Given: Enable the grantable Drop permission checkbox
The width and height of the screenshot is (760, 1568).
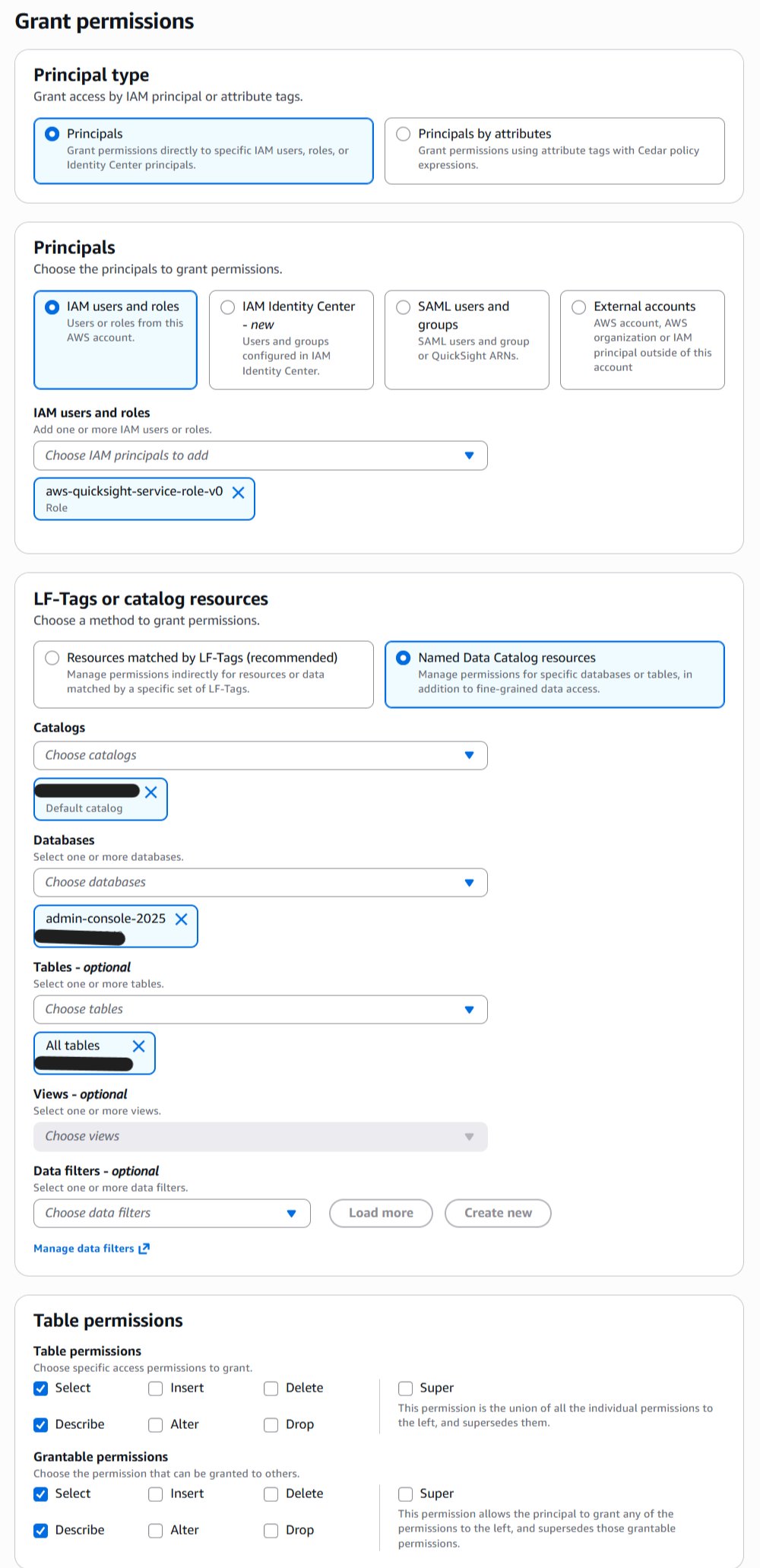Looking at the screenshot, I should pos(271,1531).
